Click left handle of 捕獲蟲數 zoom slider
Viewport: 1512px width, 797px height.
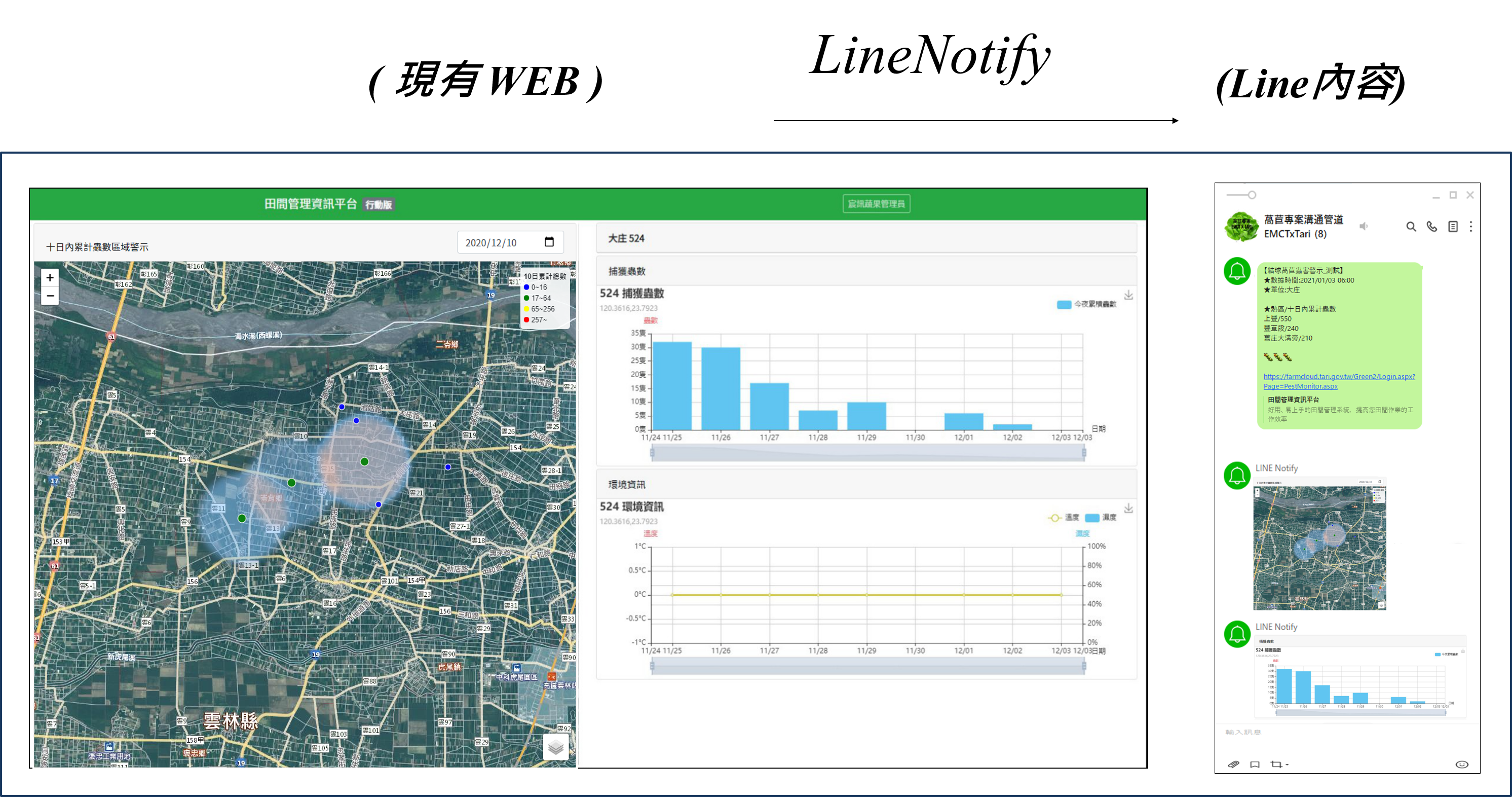point(652,452)
